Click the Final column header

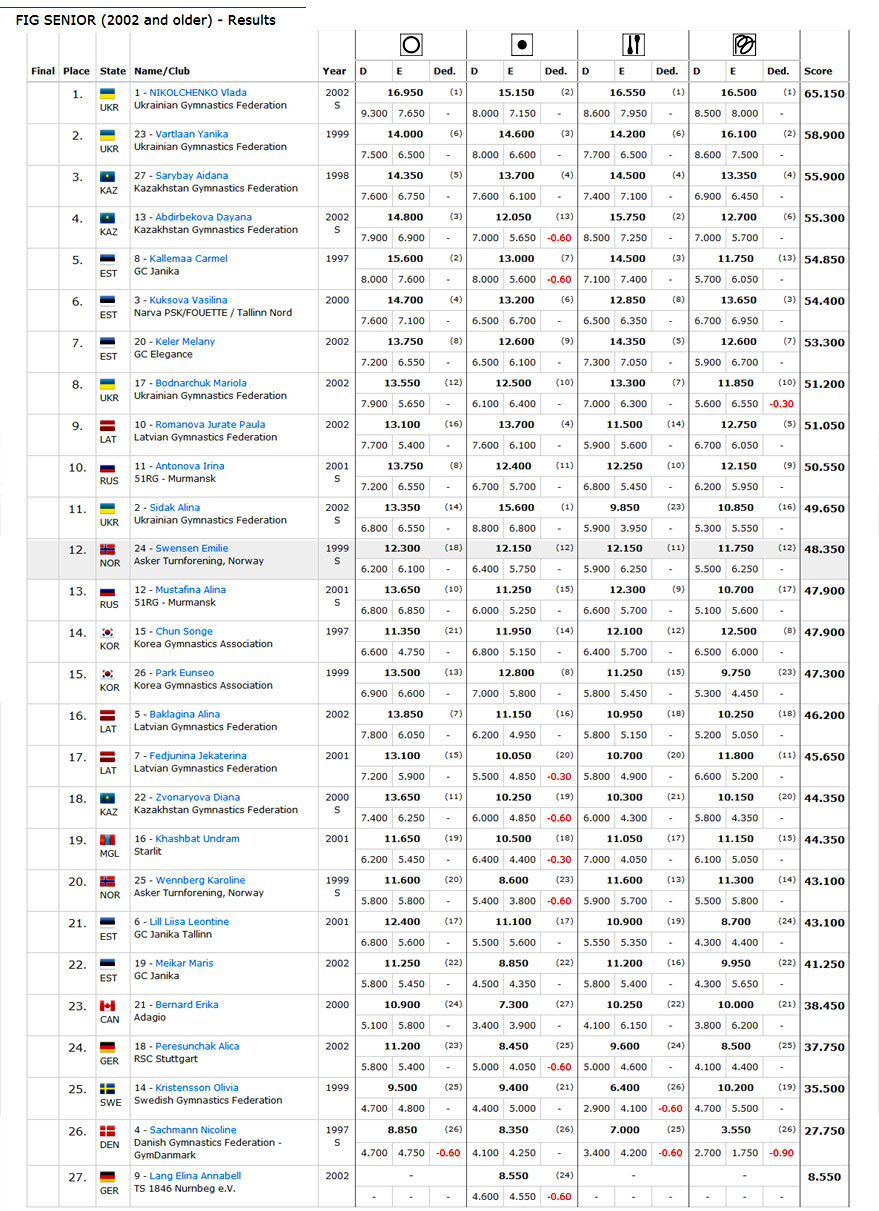pyautogui.click(x=43, y=71)
